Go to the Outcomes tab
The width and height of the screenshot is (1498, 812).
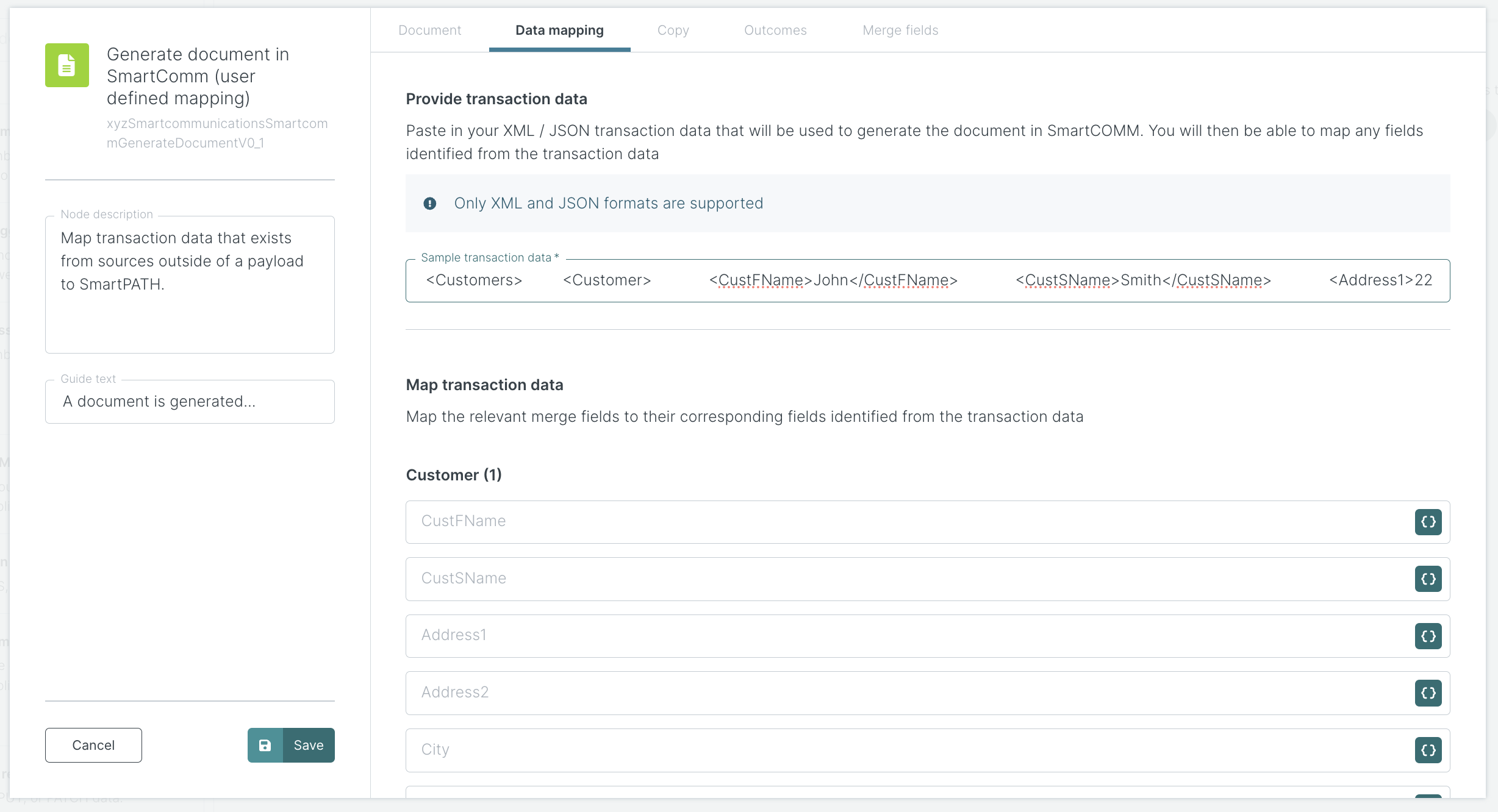(x=775, y=30)
